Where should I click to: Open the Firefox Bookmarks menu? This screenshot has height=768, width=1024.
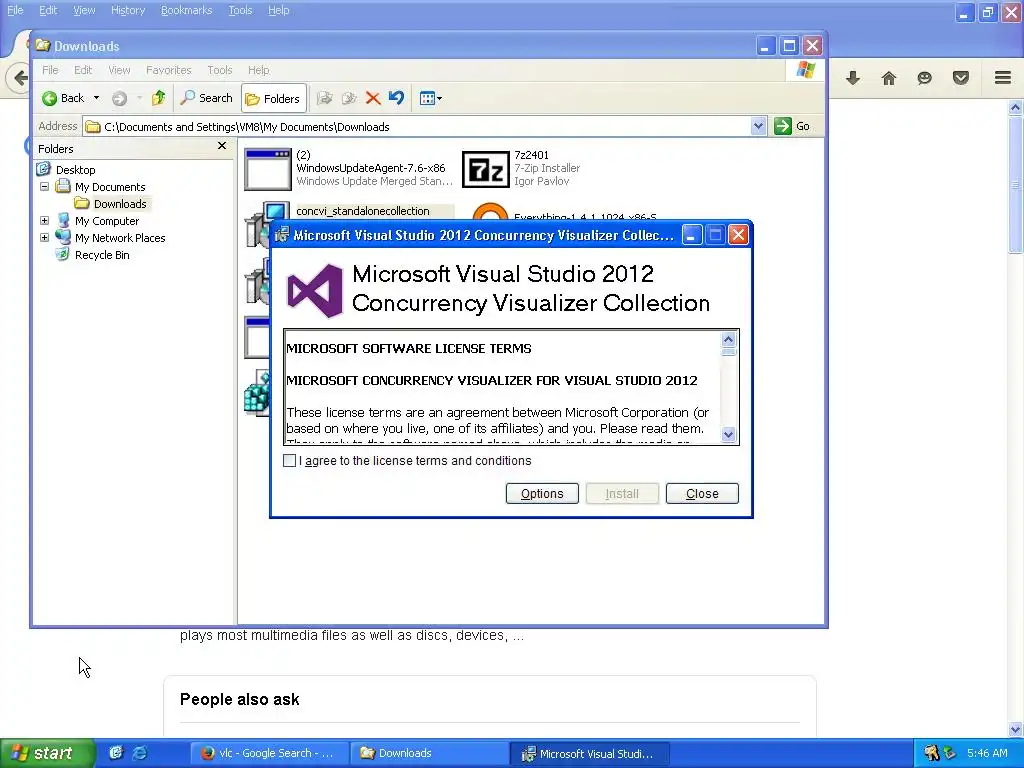(x=187, y=10)
